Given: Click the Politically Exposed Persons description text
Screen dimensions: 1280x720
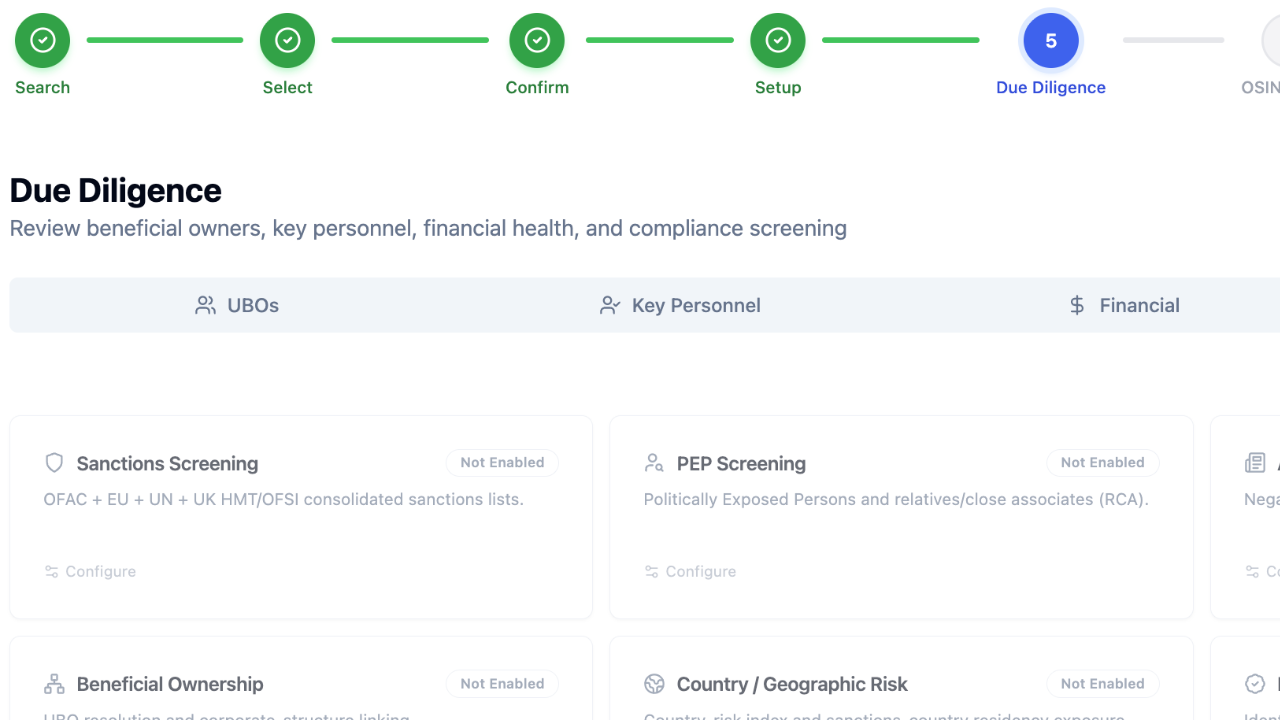Looking at the screenshot, I should [896, 499].
